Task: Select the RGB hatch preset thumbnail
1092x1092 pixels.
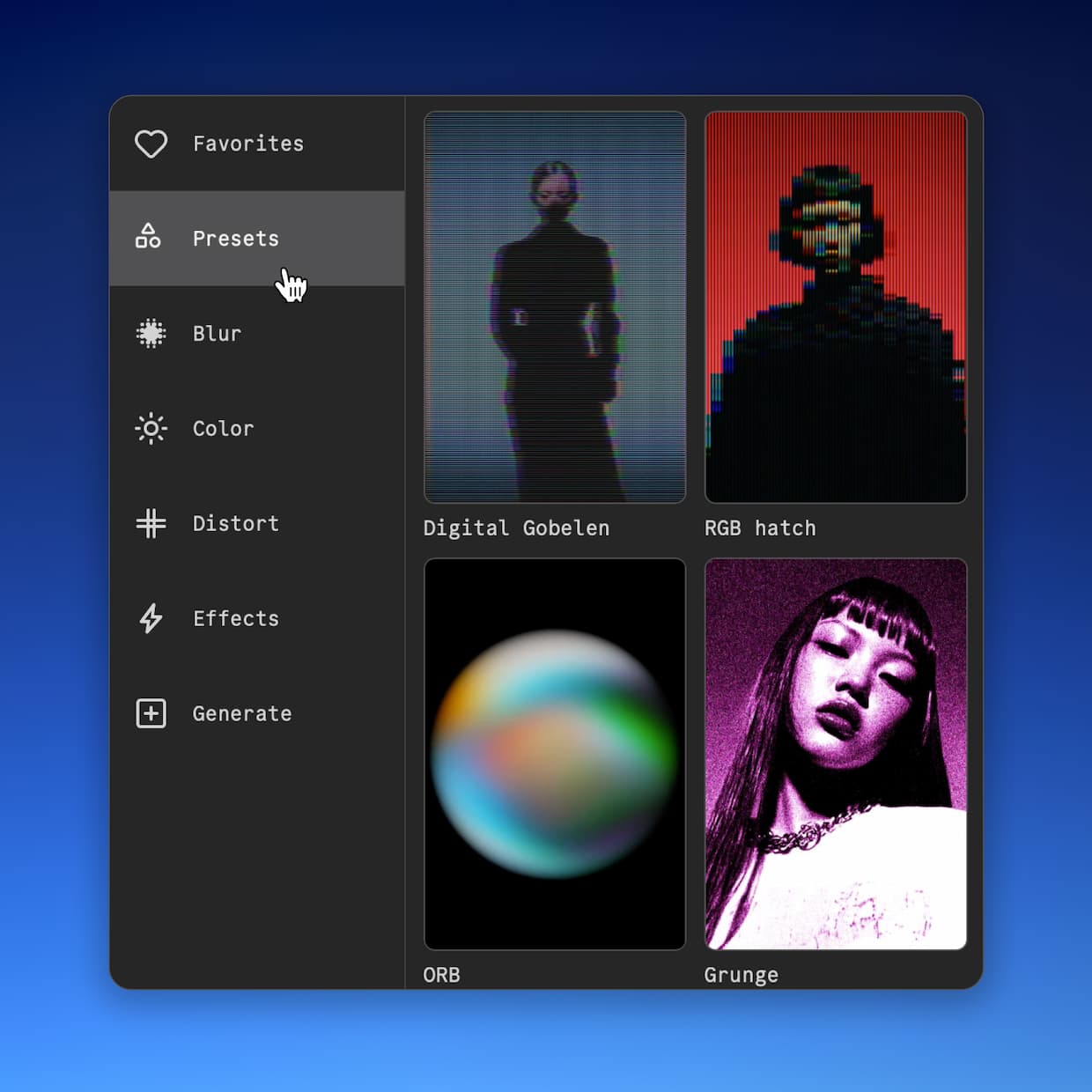Action: tap(836, 306)
